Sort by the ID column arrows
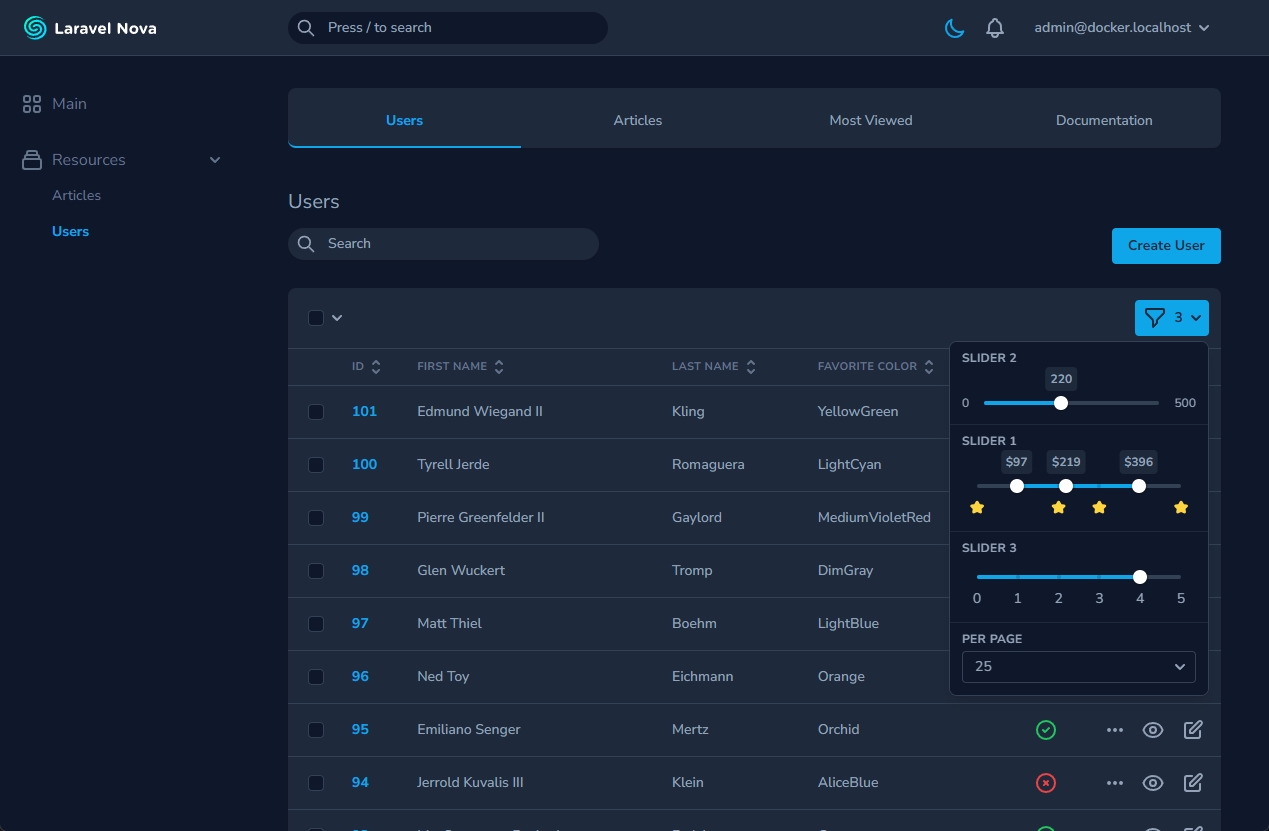This screenshot has height=831, width=1269. pyautogui.click(x=376, y=367)
